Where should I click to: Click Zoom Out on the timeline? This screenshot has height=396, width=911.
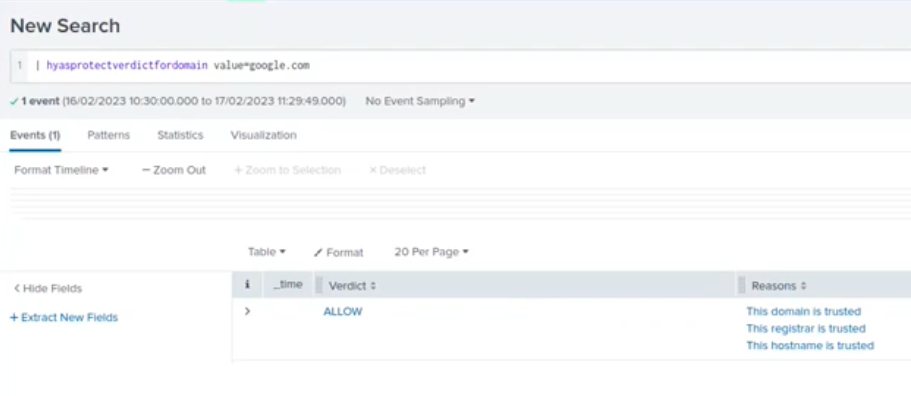(x=174, y=170)
